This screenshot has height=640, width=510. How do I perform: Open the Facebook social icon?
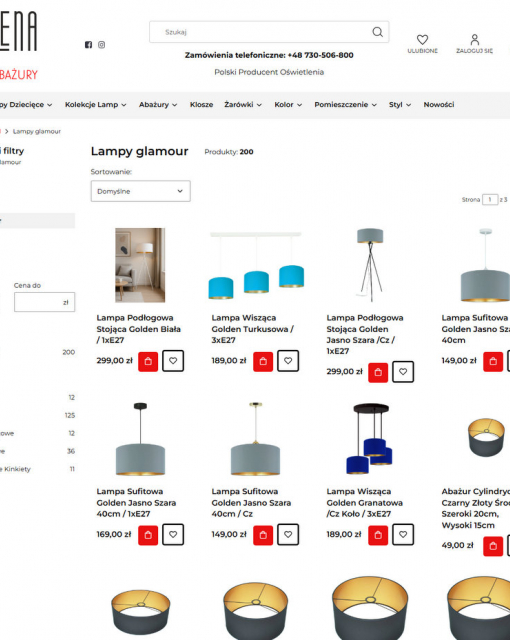tap(88, 45)
